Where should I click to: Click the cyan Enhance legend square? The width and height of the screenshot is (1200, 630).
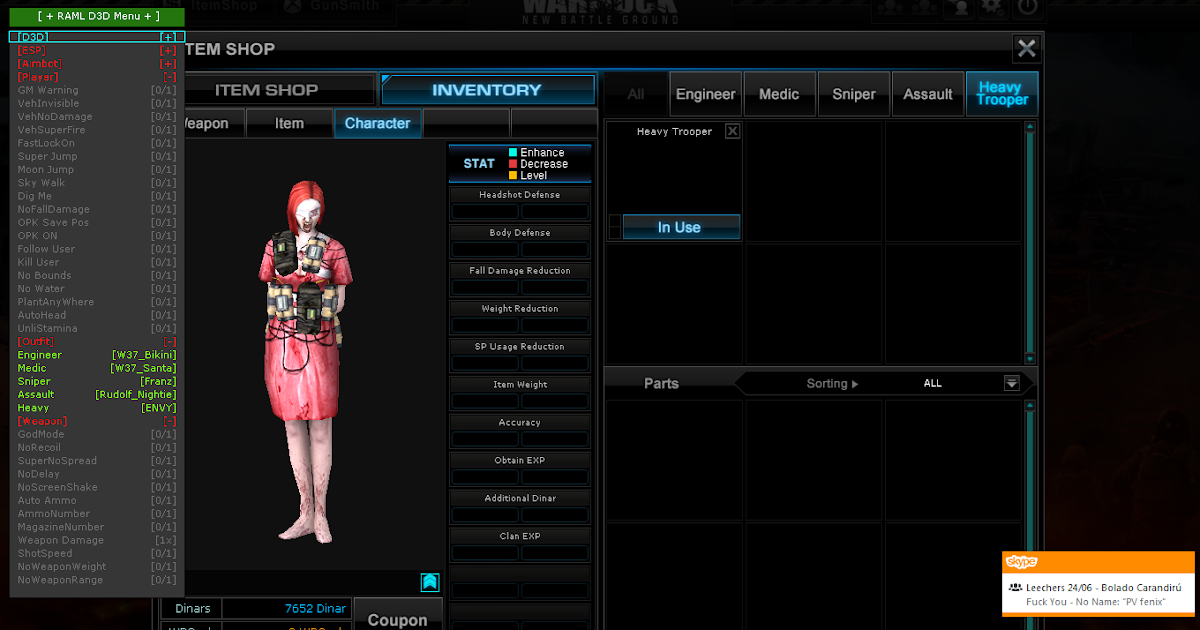click(x=513, y=153)
